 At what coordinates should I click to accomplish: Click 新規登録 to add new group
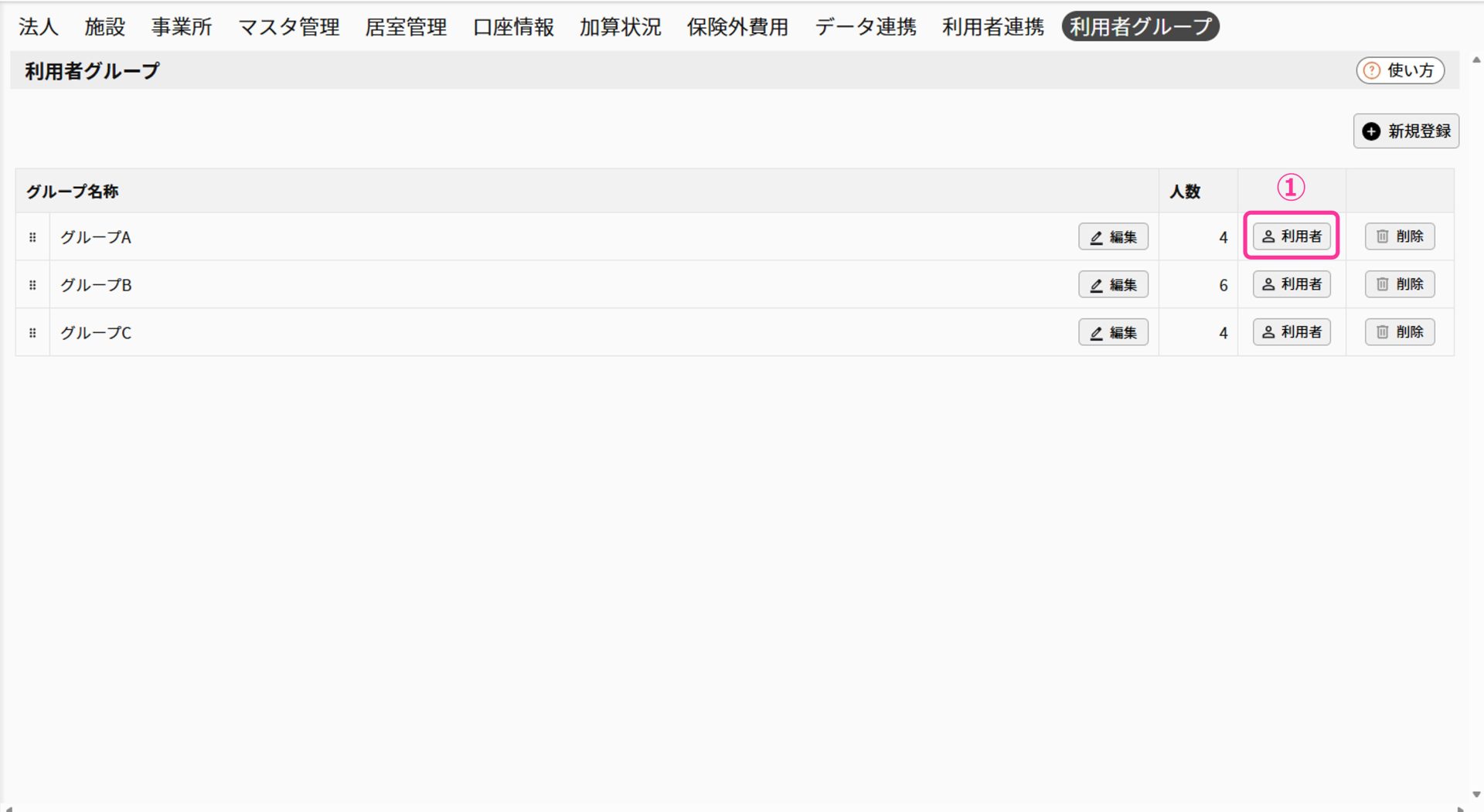[x=1406, y=131]
